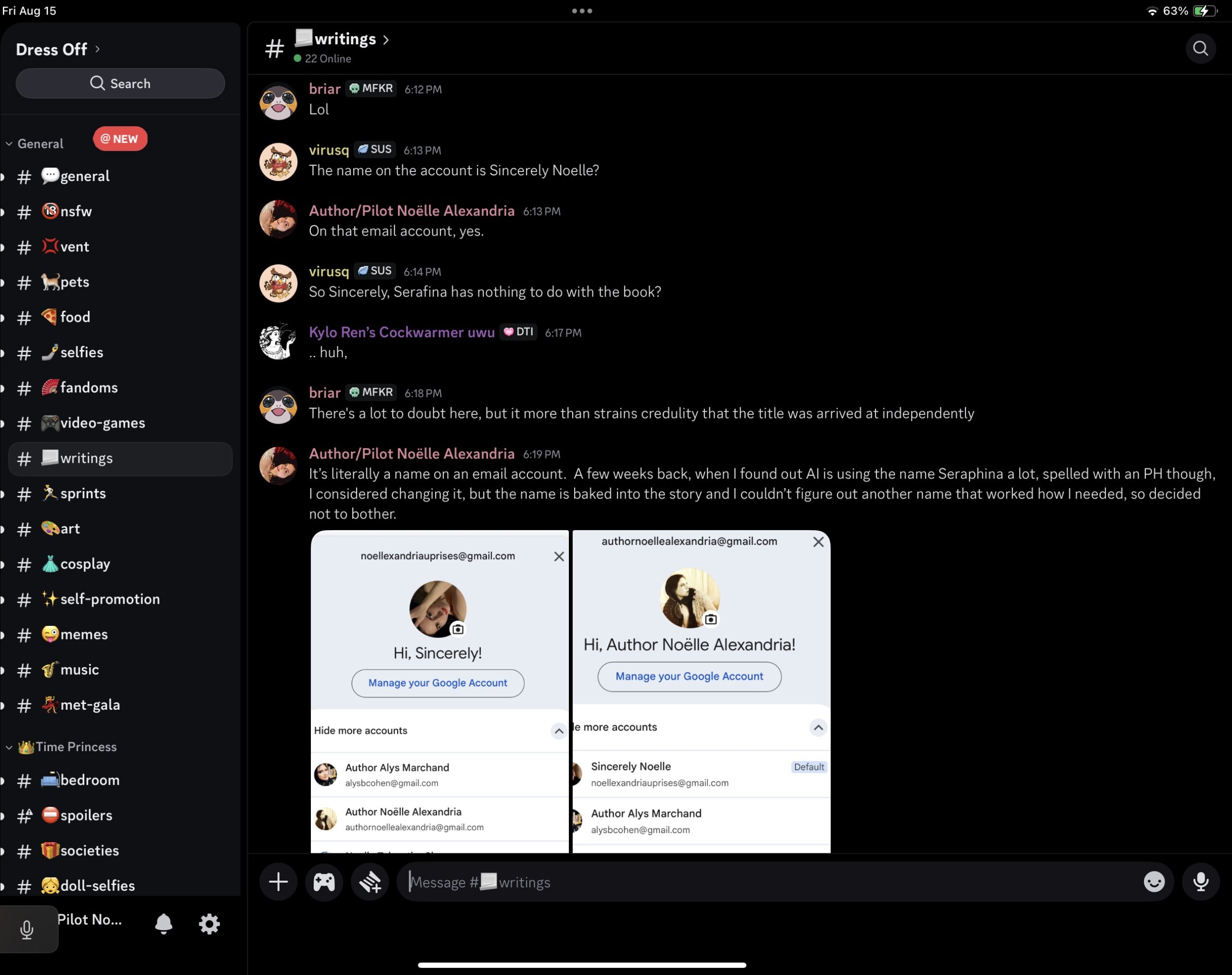Viewport: 1232px width, 975px height.
Task: Switch to the sprints channel
Action: pos(83,493)
